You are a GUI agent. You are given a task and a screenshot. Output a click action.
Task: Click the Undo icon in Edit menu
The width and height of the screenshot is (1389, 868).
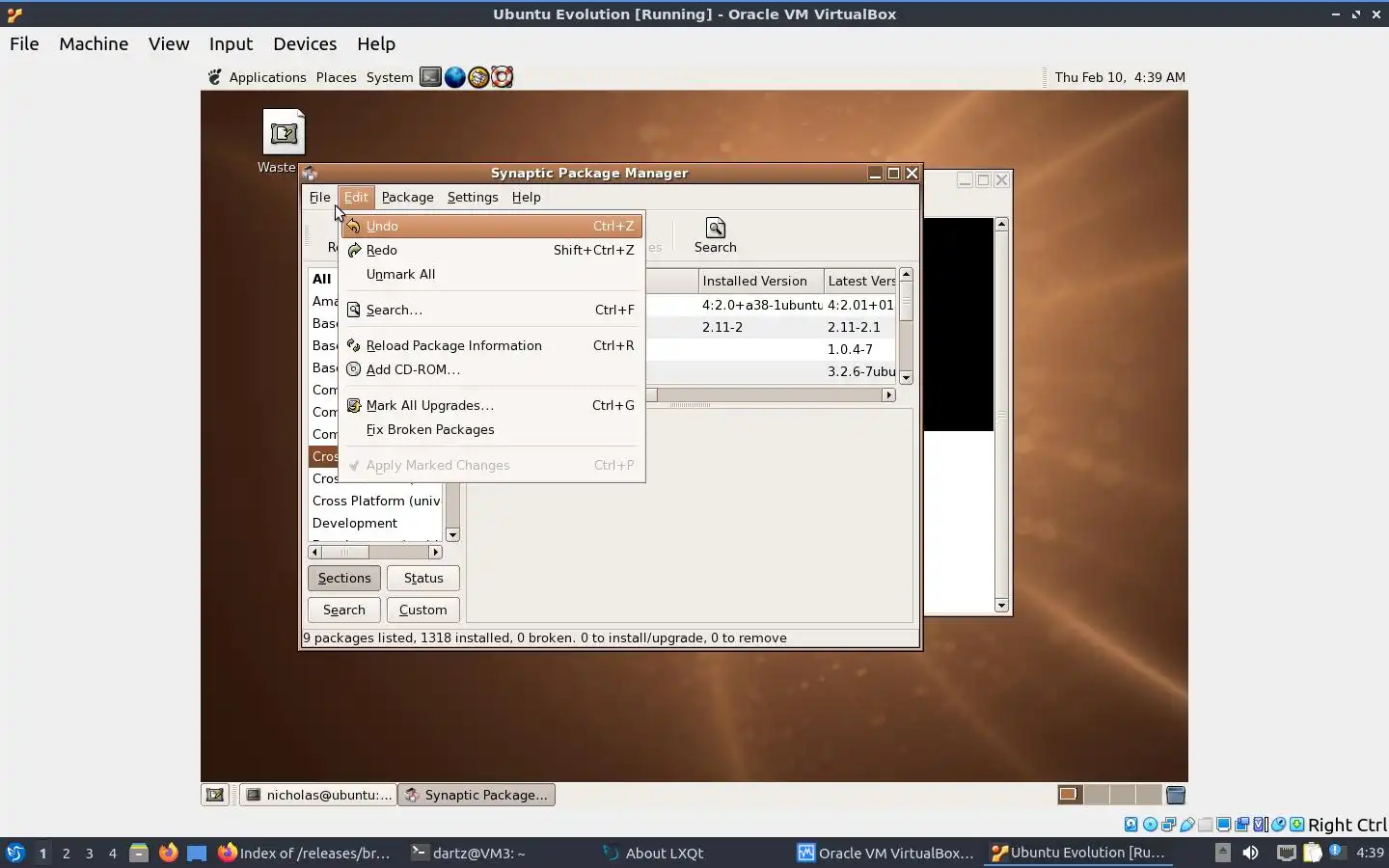coord(354,226)
